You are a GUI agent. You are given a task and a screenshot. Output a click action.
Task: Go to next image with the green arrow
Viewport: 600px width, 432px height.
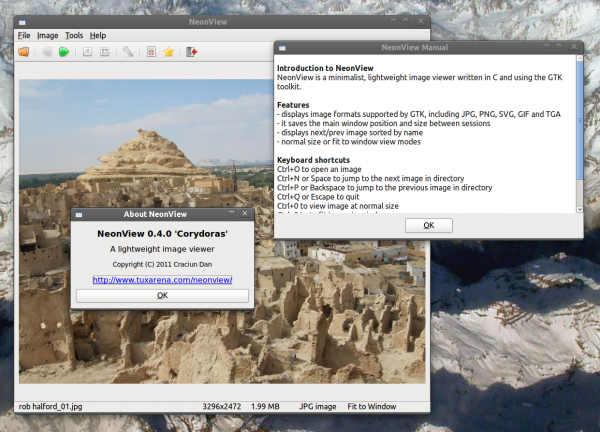pyautogui.click(x=64, y=52)
